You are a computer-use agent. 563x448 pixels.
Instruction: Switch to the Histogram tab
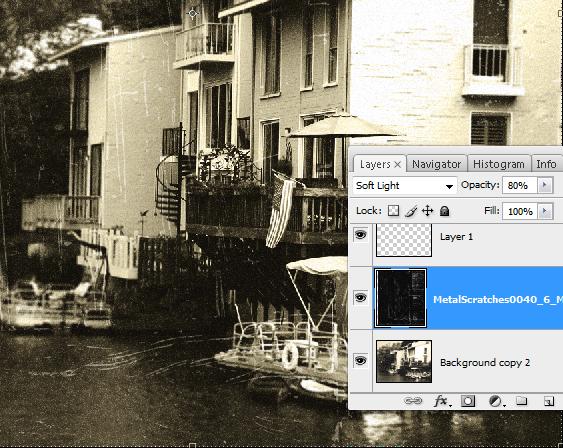click(x=499, y=164)
